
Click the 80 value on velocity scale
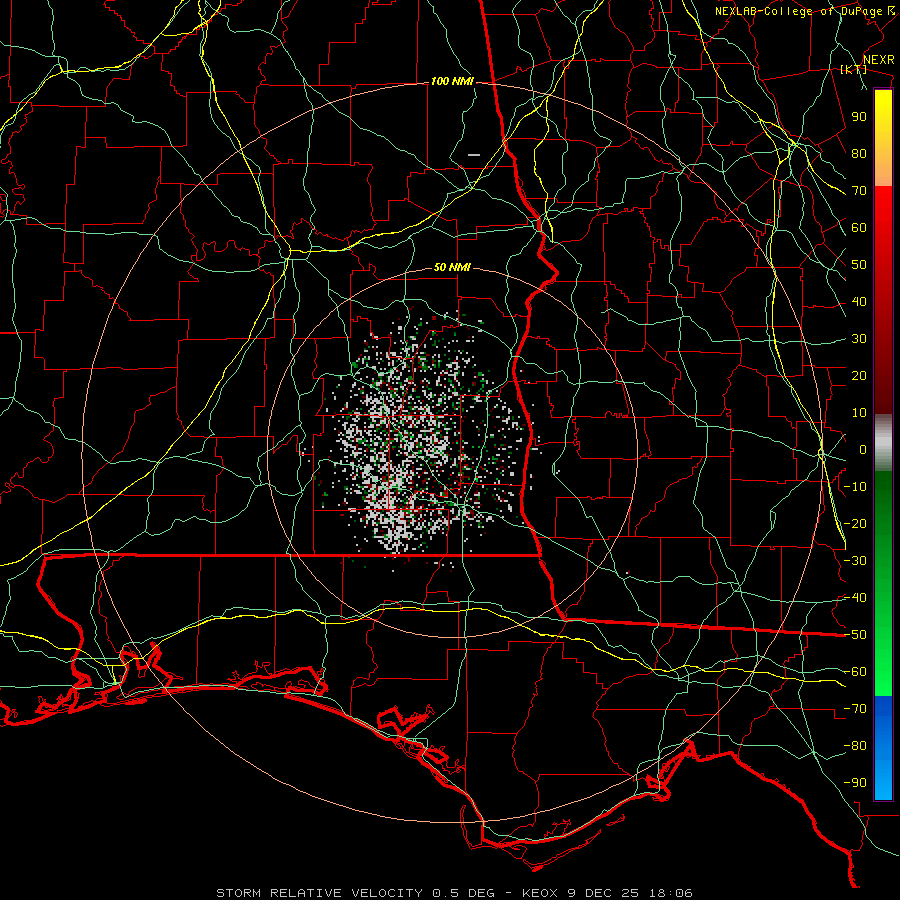[859, 154]
